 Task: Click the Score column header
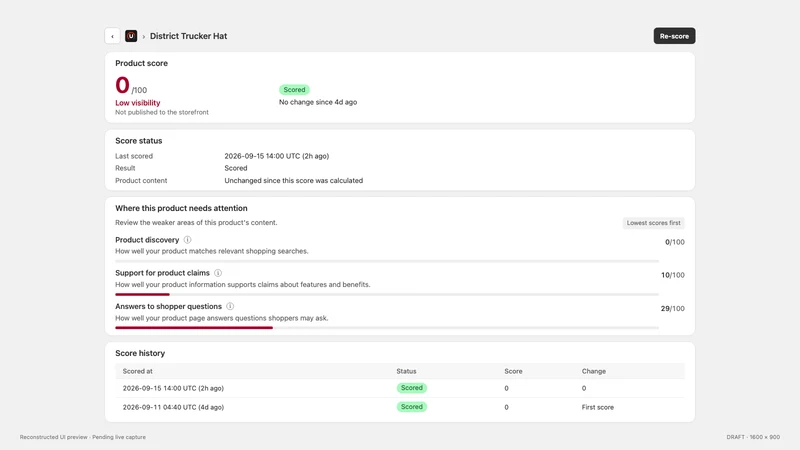513,371
